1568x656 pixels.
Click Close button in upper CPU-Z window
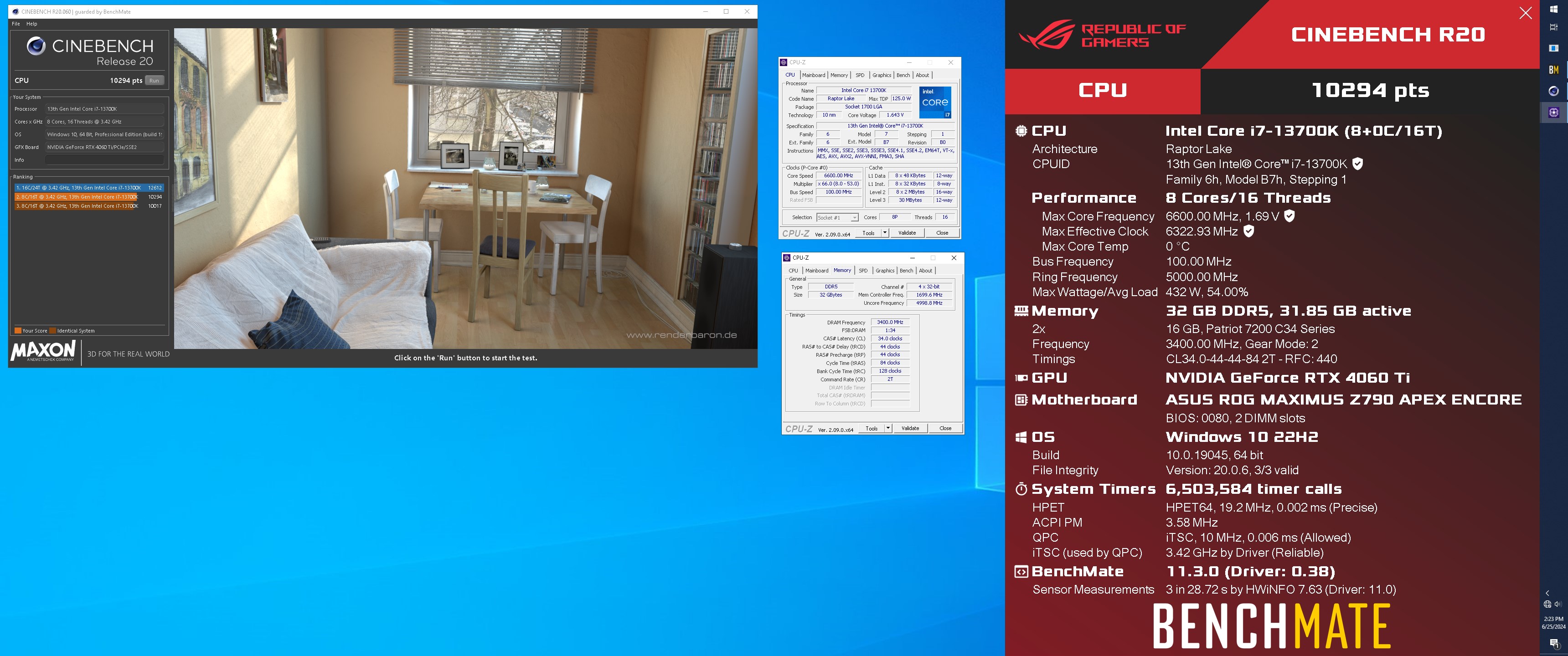click(x=942, y=233)
